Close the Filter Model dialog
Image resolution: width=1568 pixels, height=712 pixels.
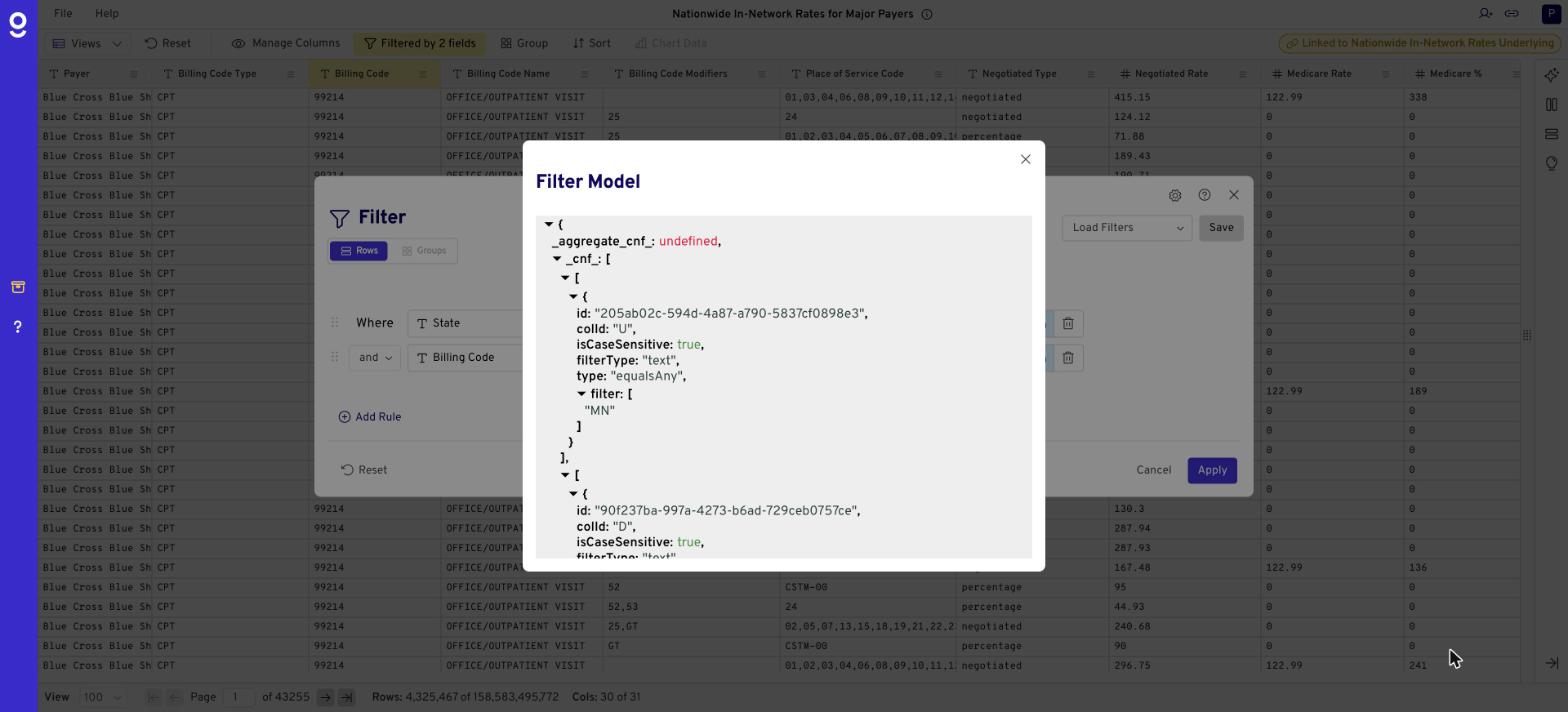1025,159
